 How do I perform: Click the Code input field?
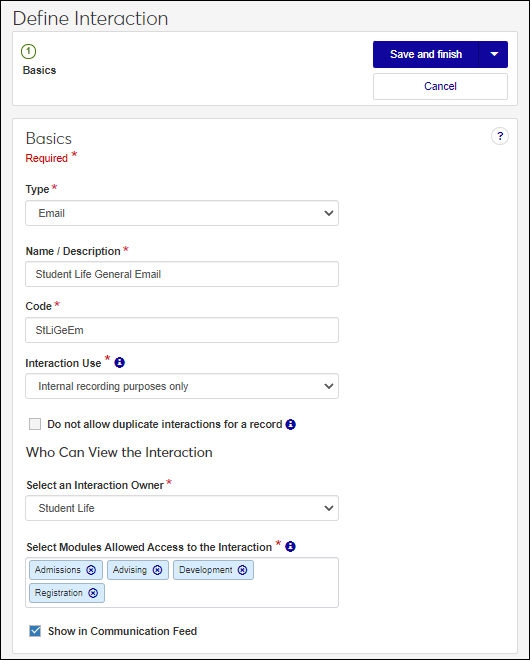pyautogui.click(x=182, y=330)
